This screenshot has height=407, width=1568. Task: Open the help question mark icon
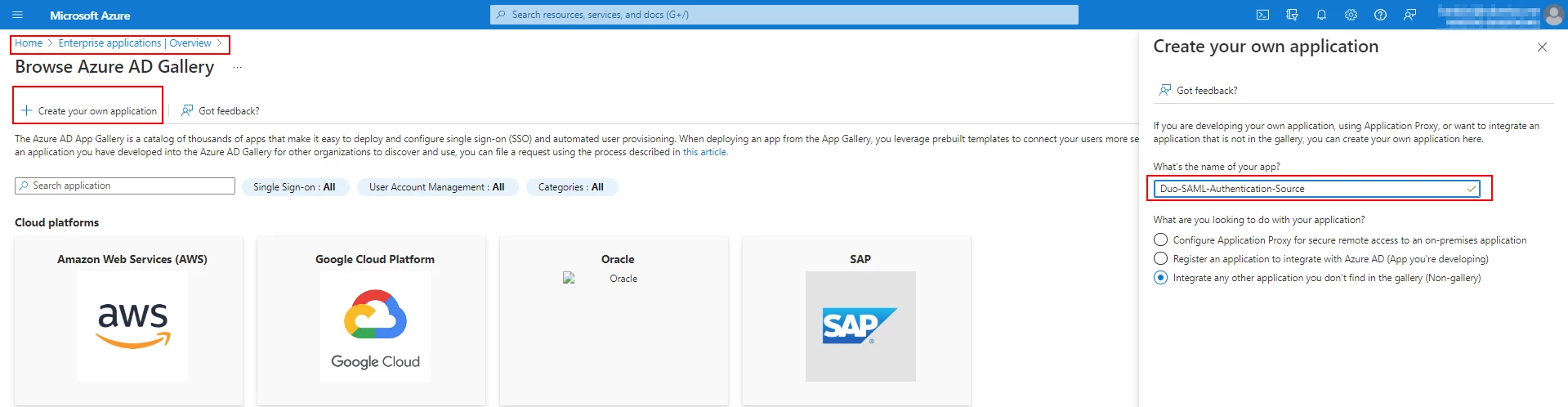click(x=1380, y=15)
